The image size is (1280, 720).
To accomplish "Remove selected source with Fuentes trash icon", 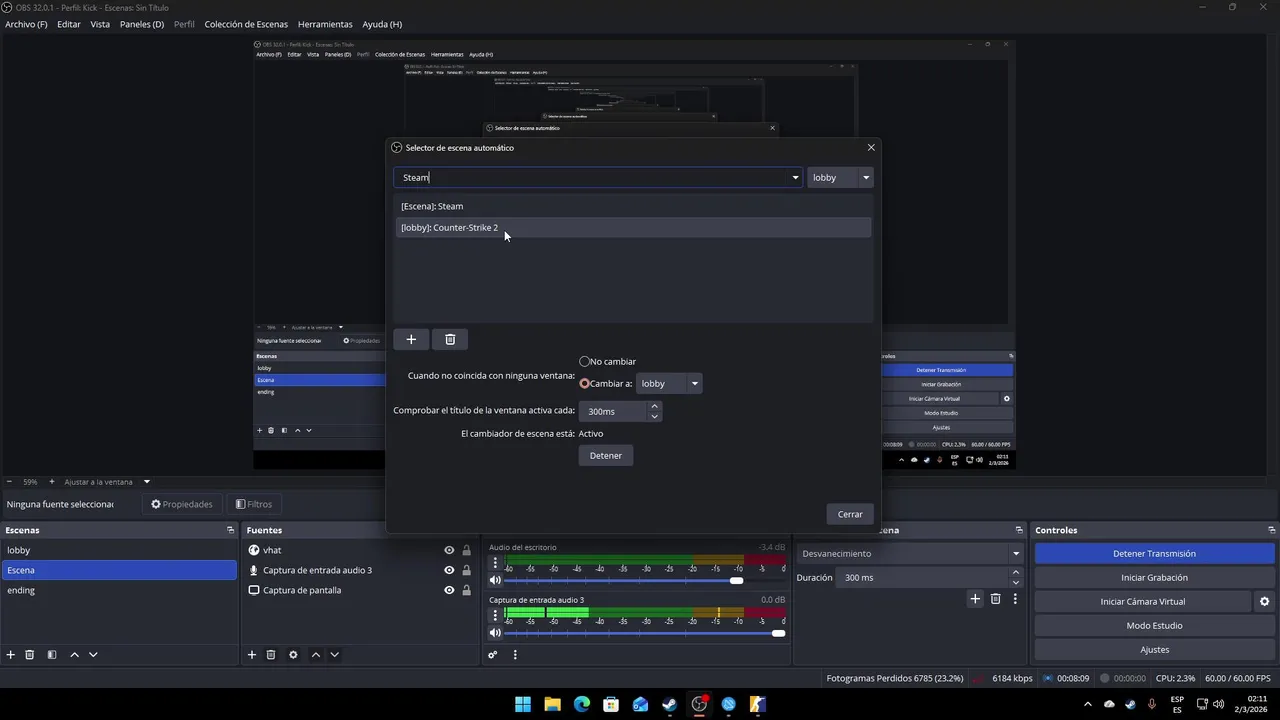I will coord(271,655).
